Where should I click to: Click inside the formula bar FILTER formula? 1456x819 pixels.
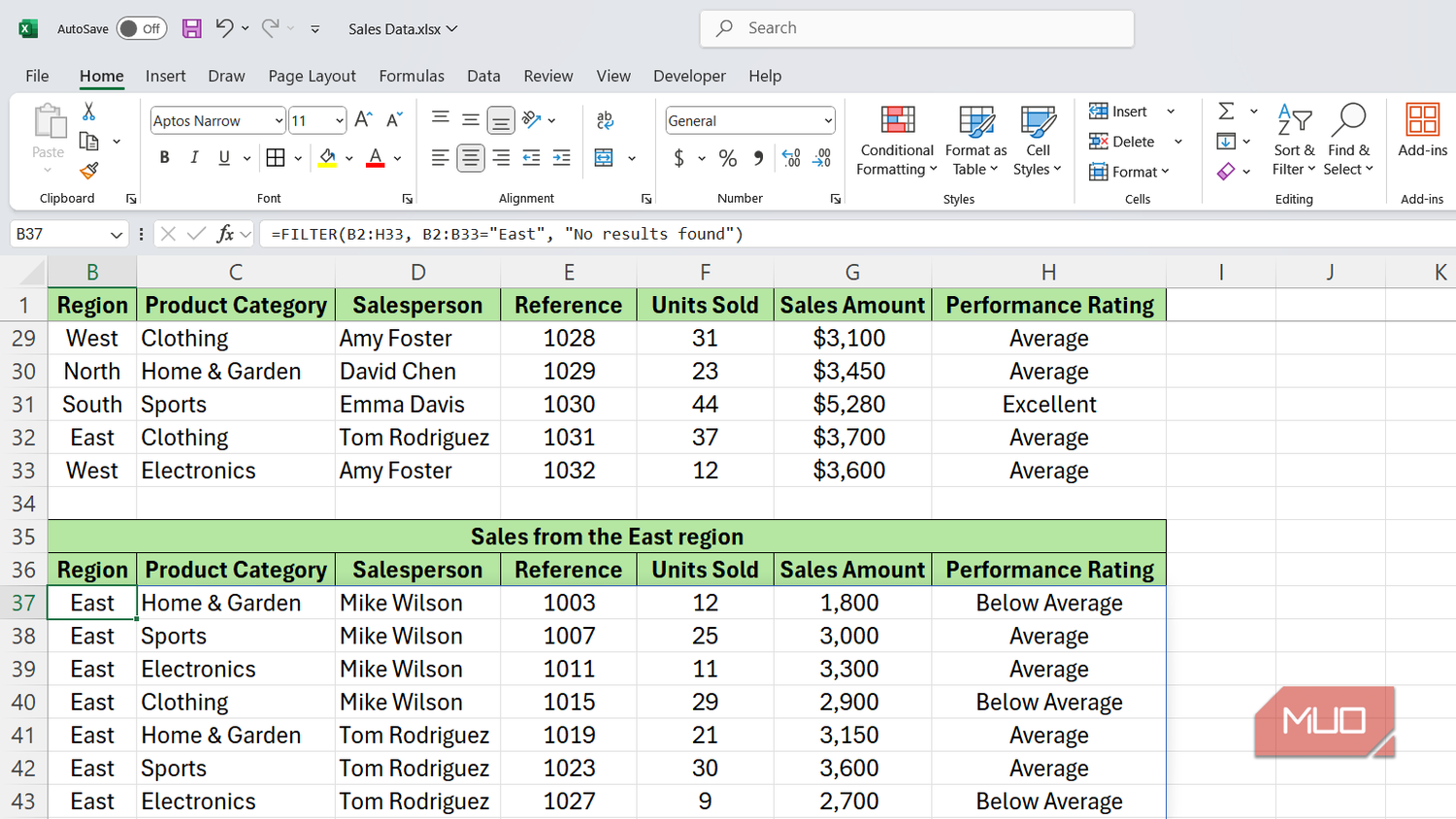click(507, 234)
